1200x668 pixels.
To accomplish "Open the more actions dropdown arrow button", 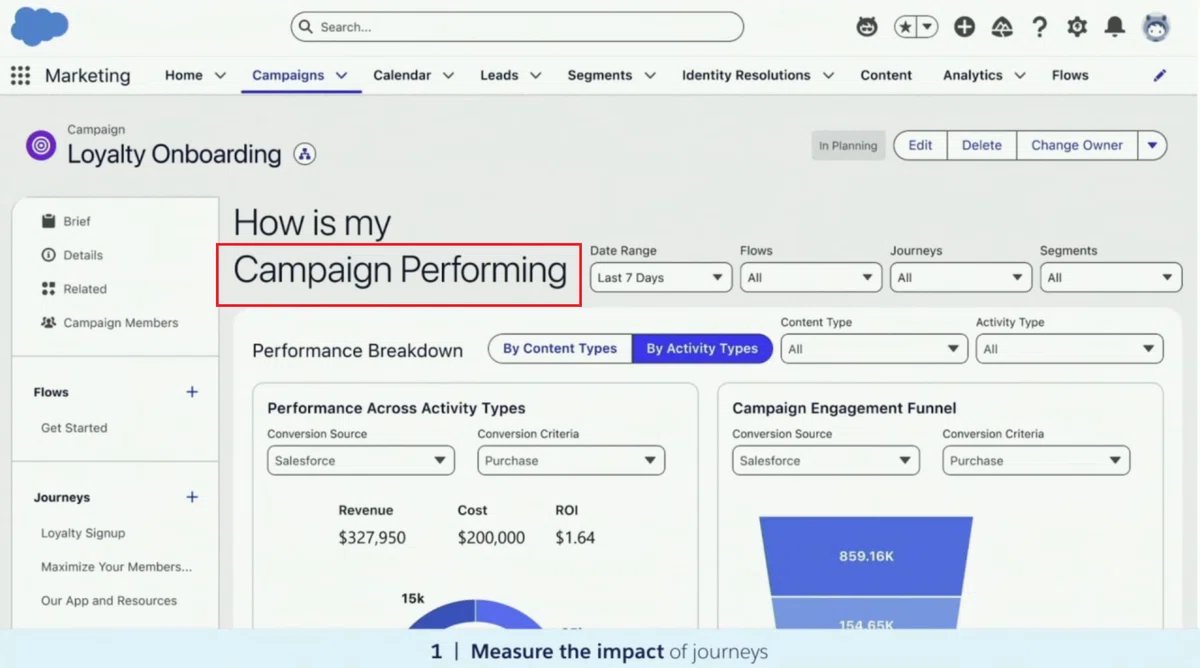I will [x=1152, y=145].
